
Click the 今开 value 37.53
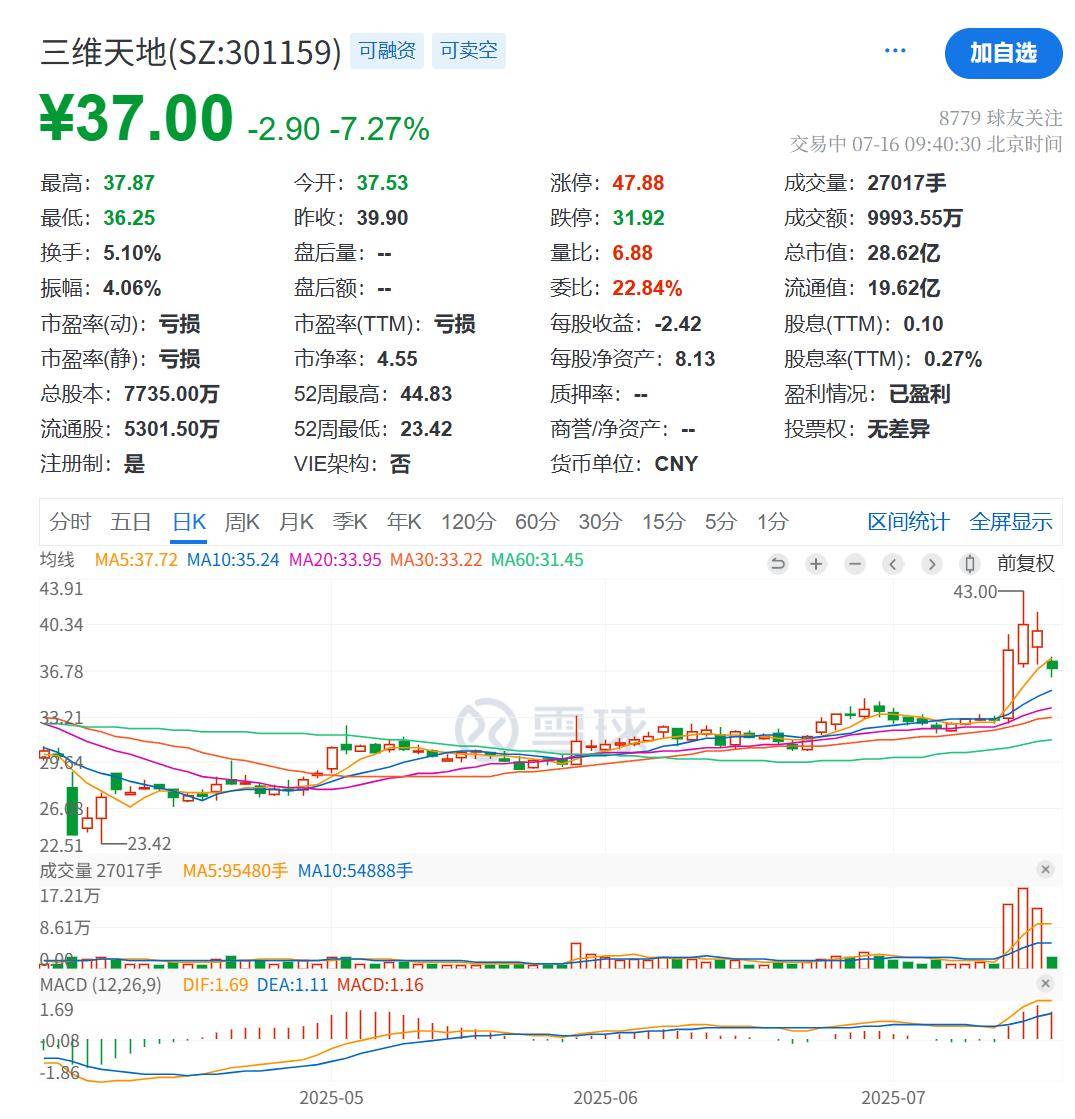point(383,183)
